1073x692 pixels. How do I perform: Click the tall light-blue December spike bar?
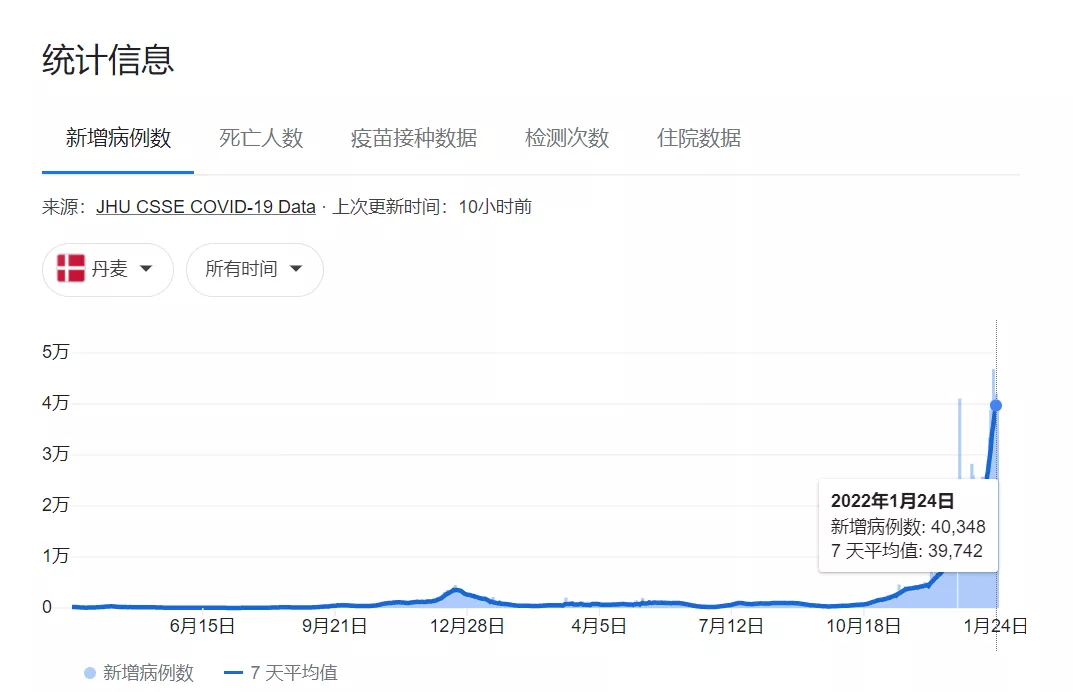click(x=959, y=438)
